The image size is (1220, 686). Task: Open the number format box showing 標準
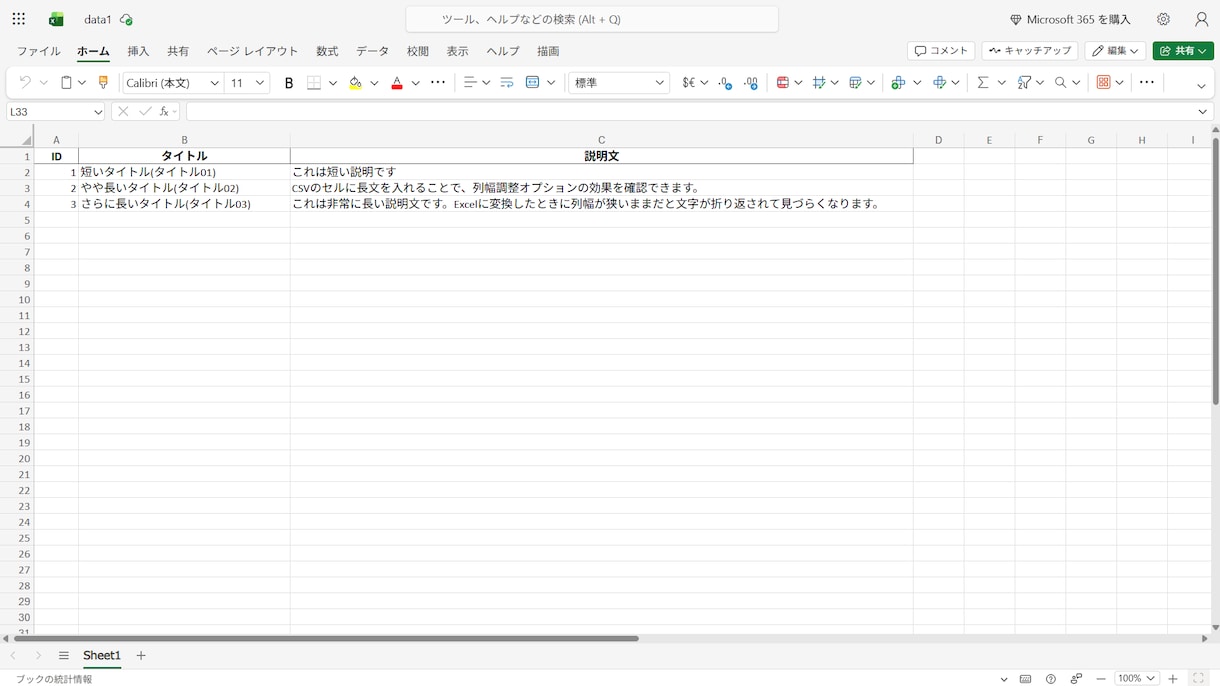(619, 83)
